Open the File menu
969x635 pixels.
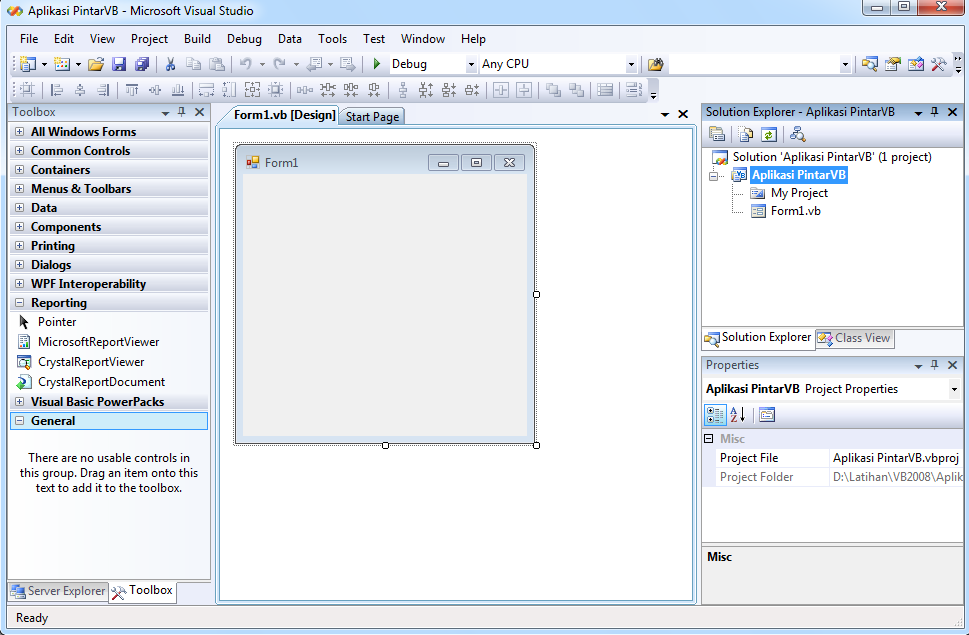pyautogui.click(x=29, y=39)
